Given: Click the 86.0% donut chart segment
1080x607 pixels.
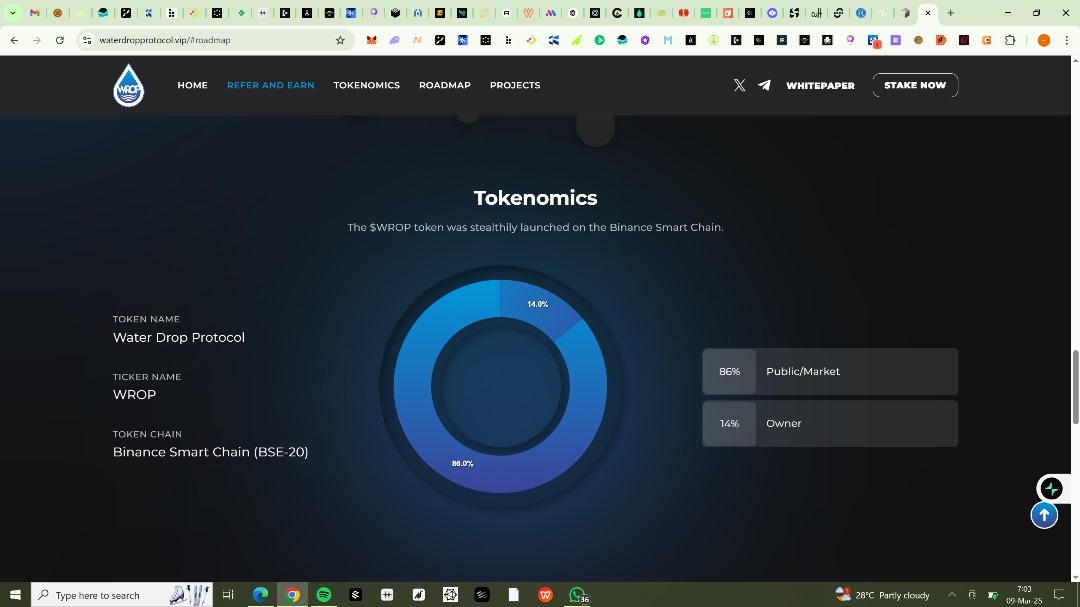Looking at the screenshot, I should tap(463, 464).
